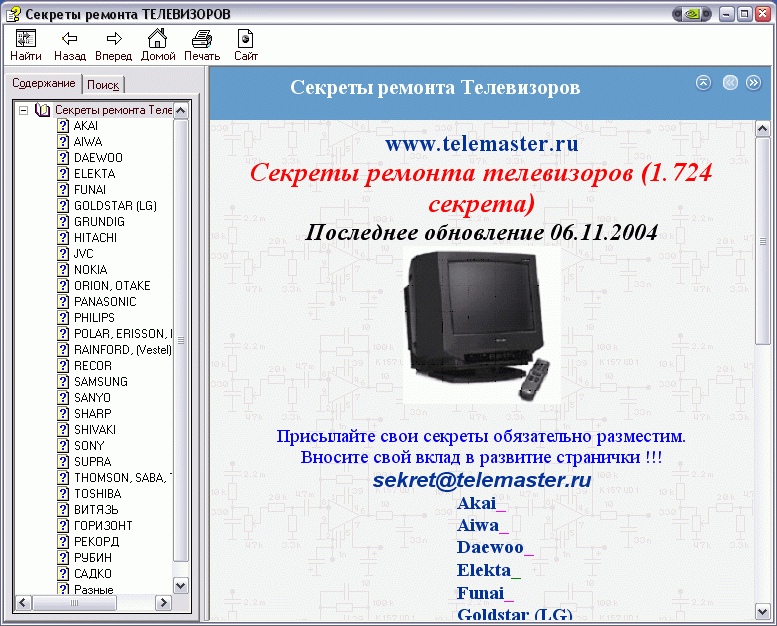The height and width of the screenshot is (626, 777).
Task: Click the sekret@telemaster.ru email link
Action: tap(482, 480)
